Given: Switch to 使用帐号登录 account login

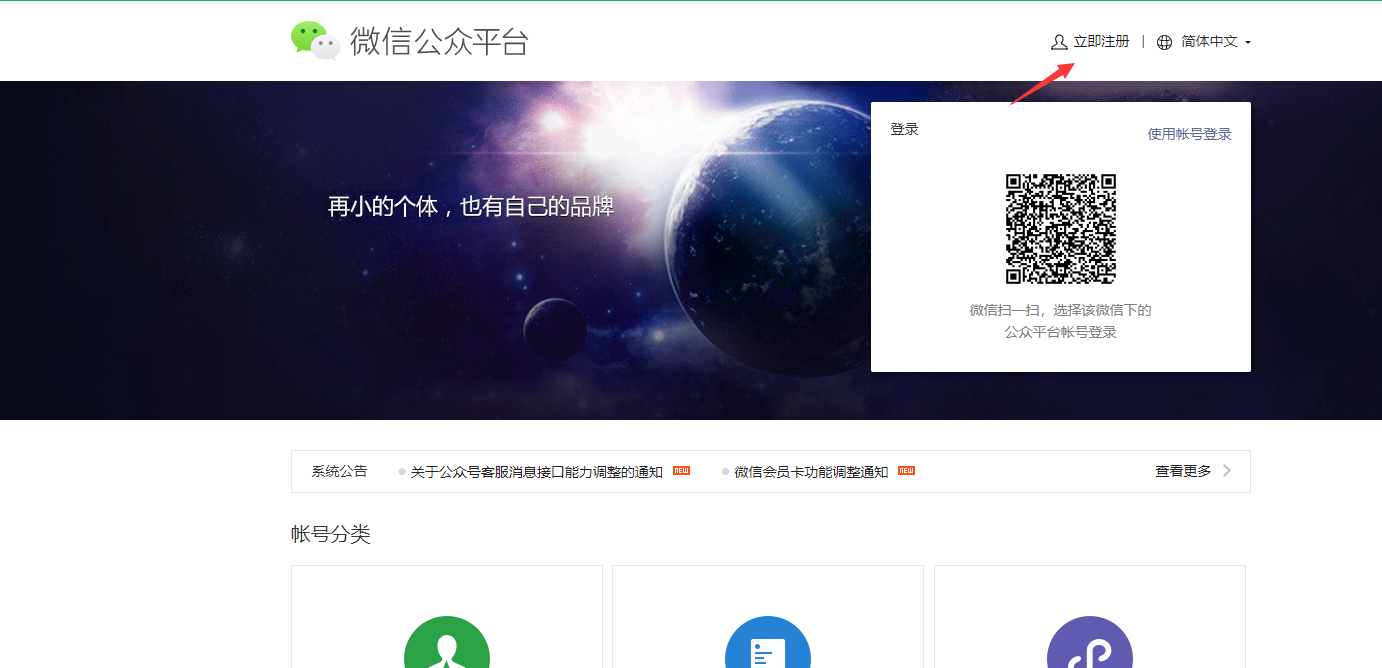Looking at the screenshot, I should 1189,134.
